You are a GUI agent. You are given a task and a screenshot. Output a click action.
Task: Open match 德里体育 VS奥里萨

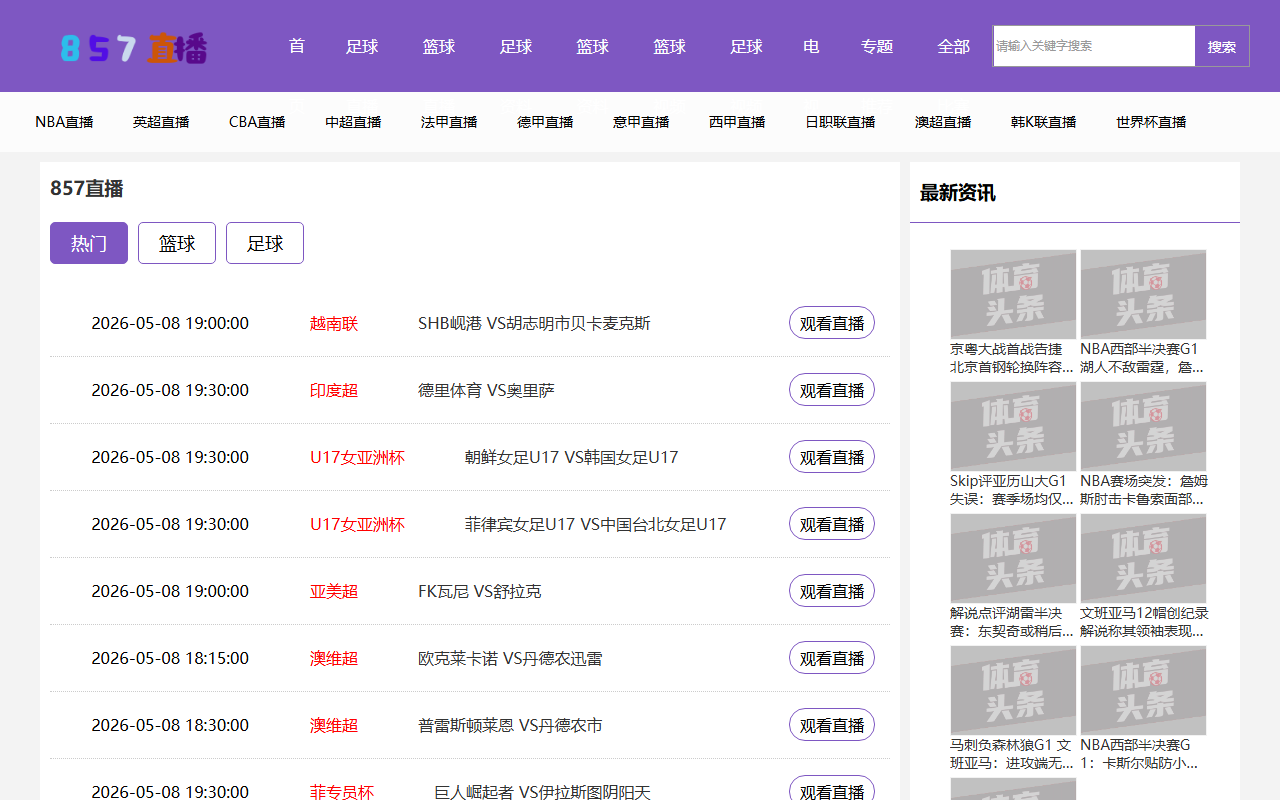[486, 390]
